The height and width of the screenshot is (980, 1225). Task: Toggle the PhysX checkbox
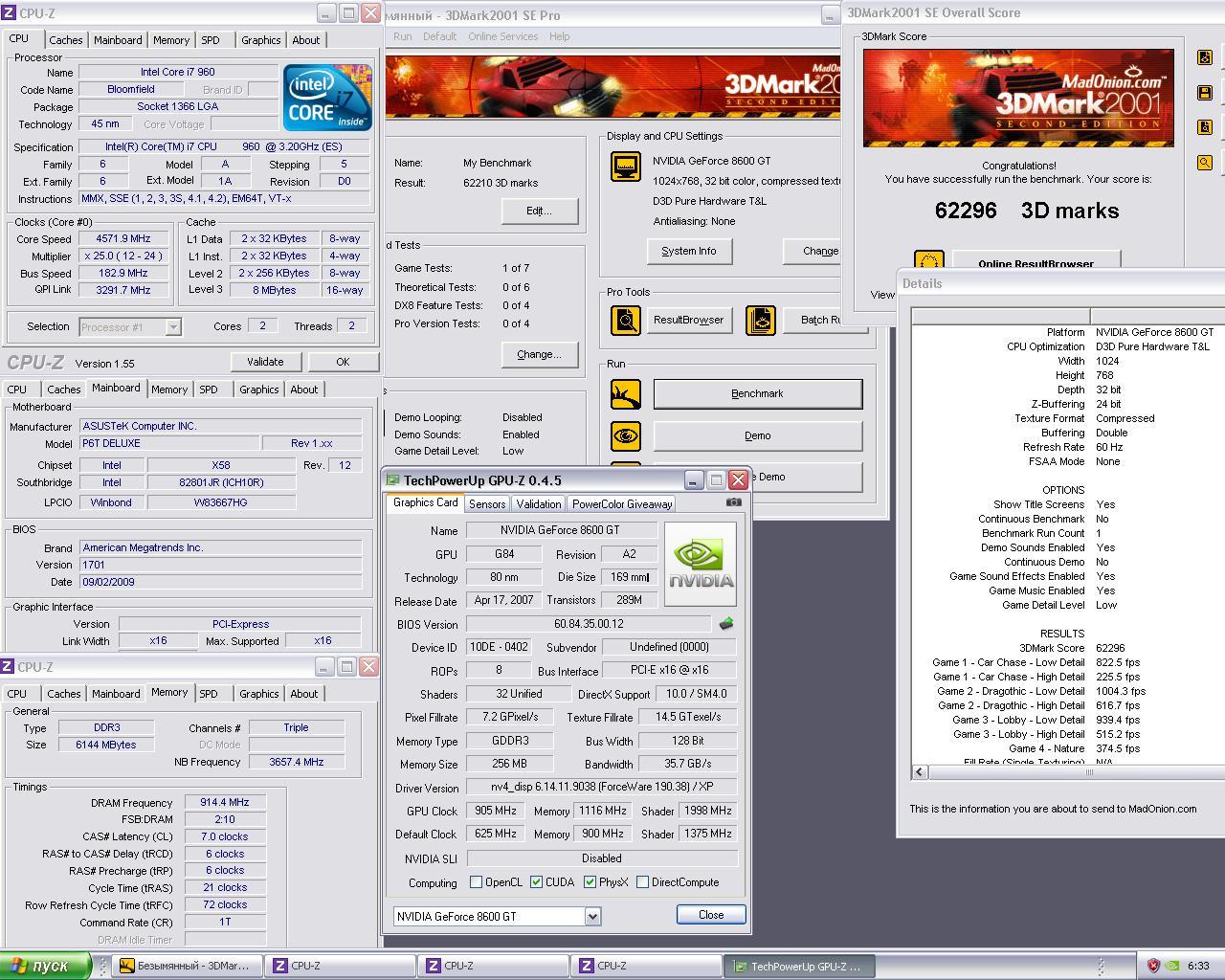(590, 882)
